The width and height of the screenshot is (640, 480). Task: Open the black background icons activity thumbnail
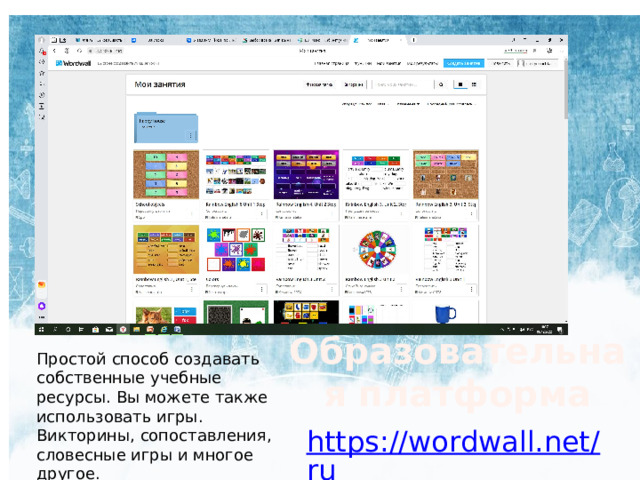click(x=306, y=313)
